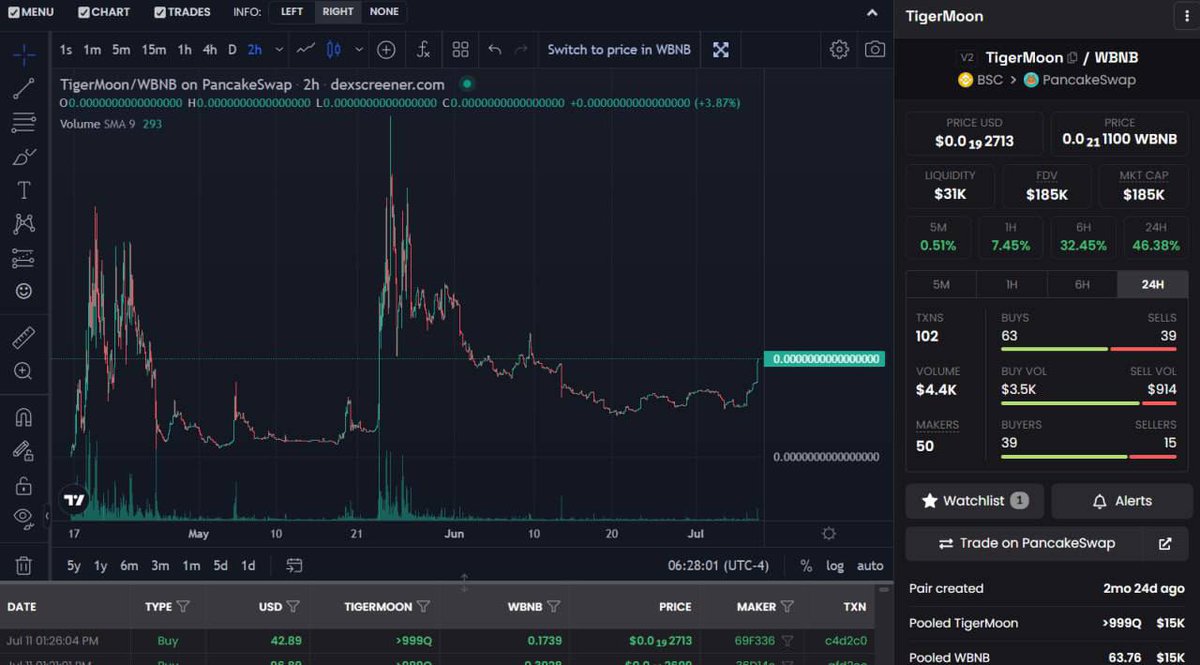Lock all drawing tools
Screen dimensions: 1200x665
(24, 485)
